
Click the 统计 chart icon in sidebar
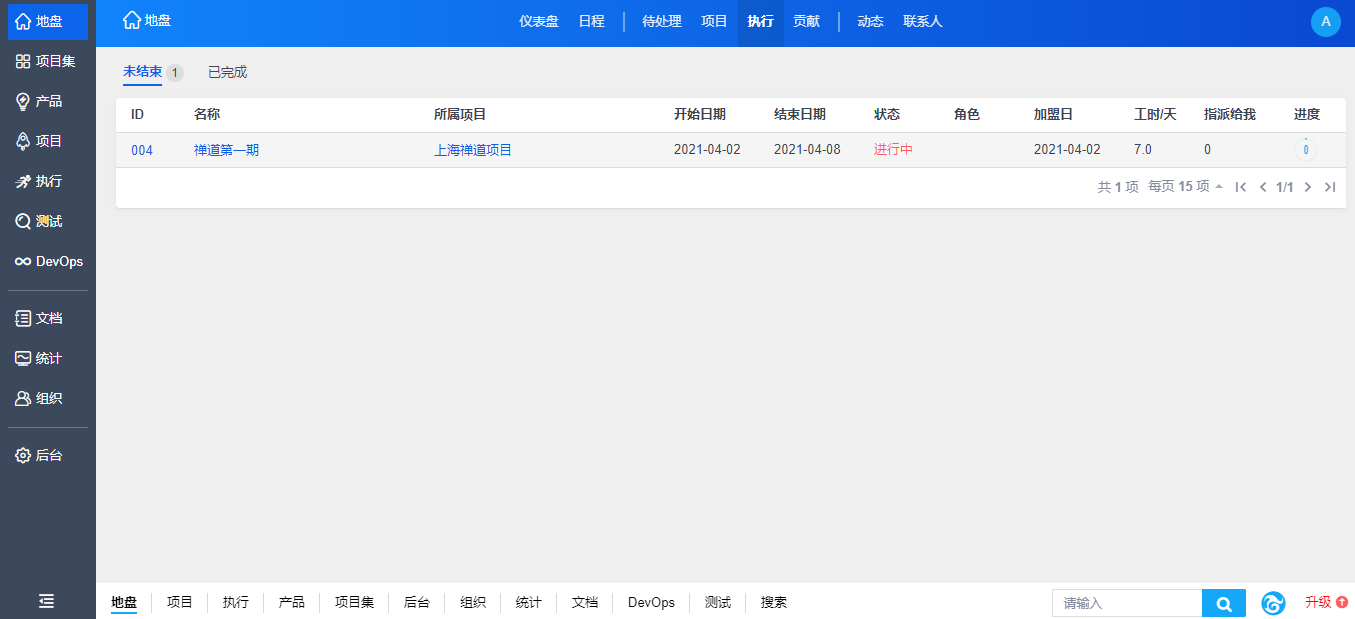click(x=23, y=358)
